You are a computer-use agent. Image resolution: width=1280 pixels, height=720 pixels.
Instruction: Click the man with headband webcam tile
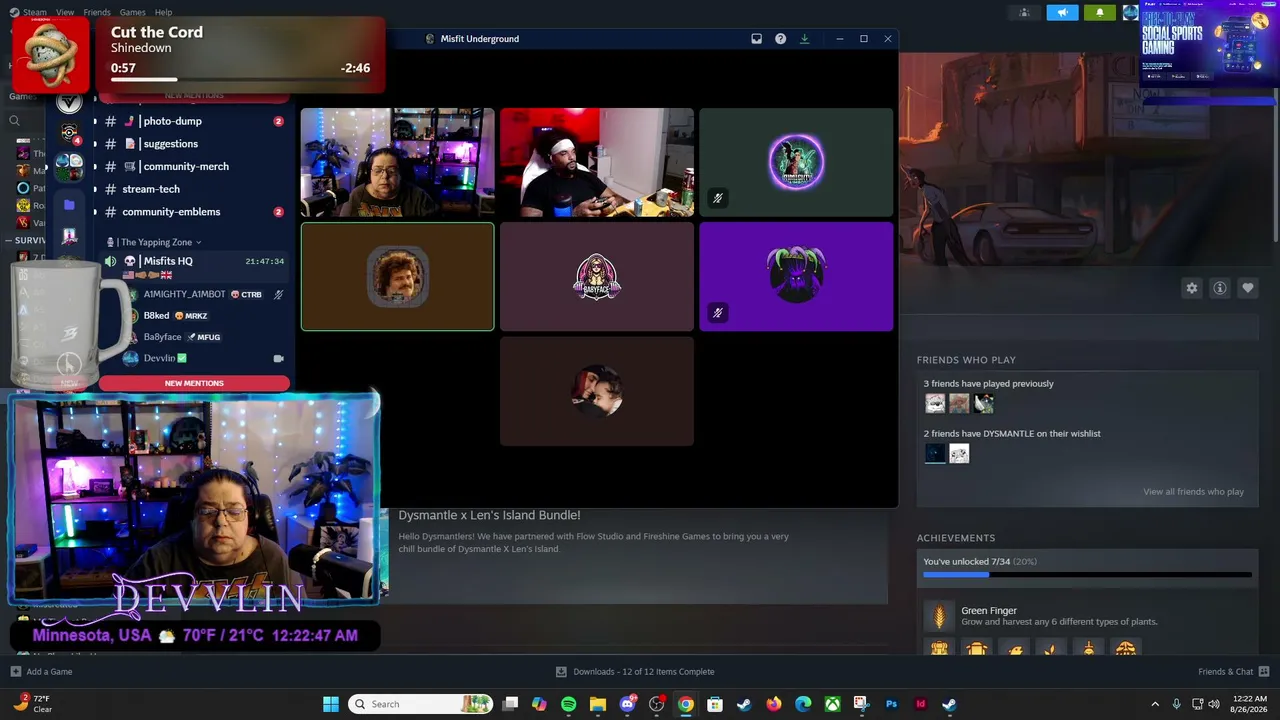coord(597,162)
